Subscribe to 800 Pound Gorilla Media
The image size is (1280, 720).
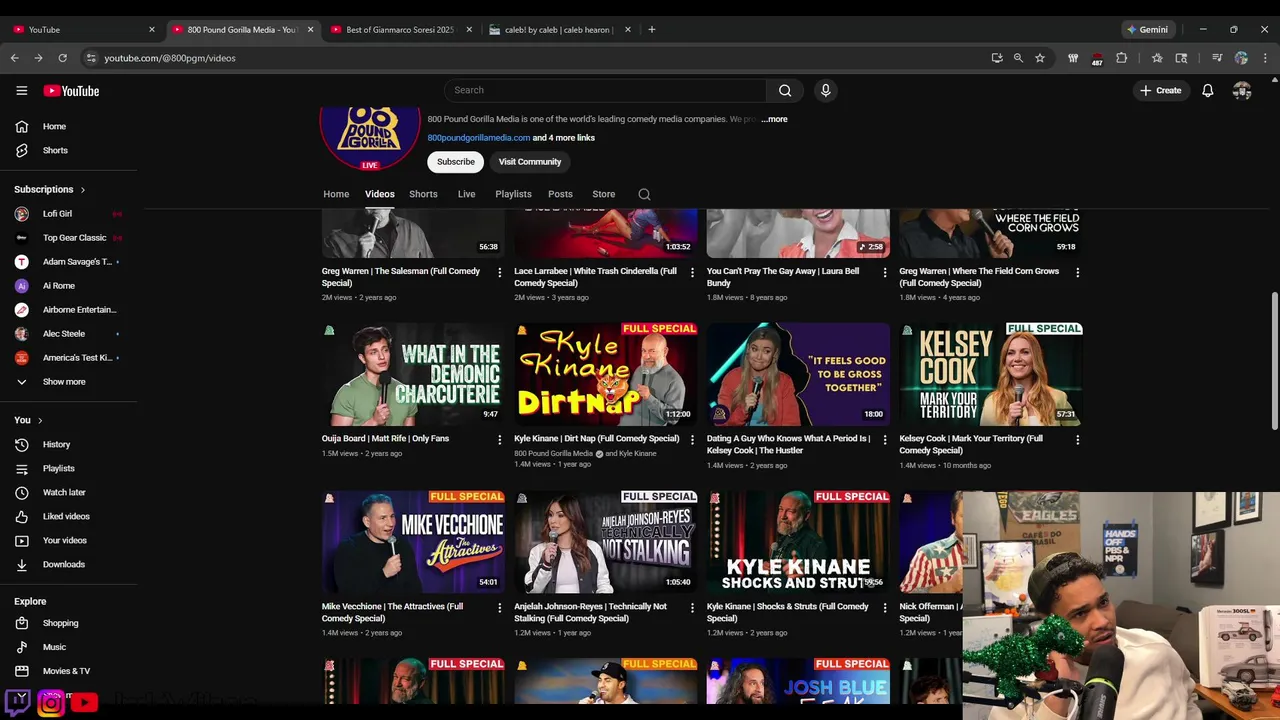point(455,162)
